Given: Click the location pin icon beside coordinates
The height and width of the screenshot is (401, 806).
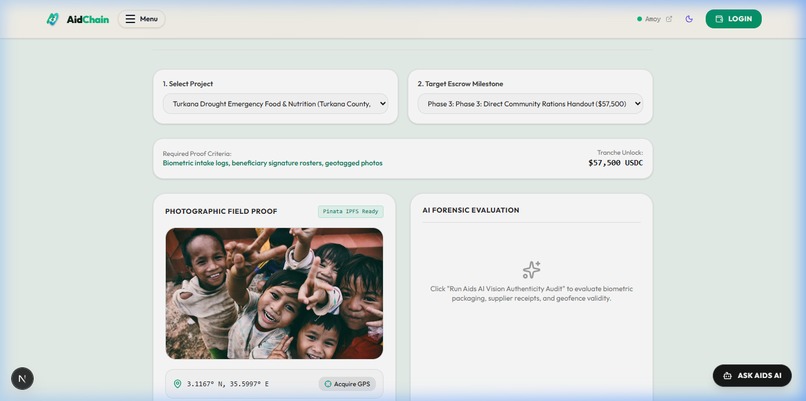Looking at the screenshot, I should coord(177,384).
